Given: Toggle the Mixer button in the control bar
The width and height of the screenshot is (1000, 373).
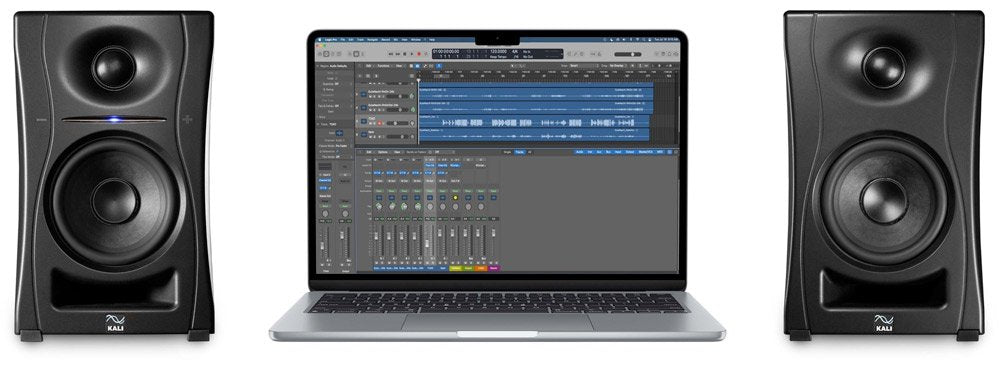Looking at the screenshot, I should 356,54.
